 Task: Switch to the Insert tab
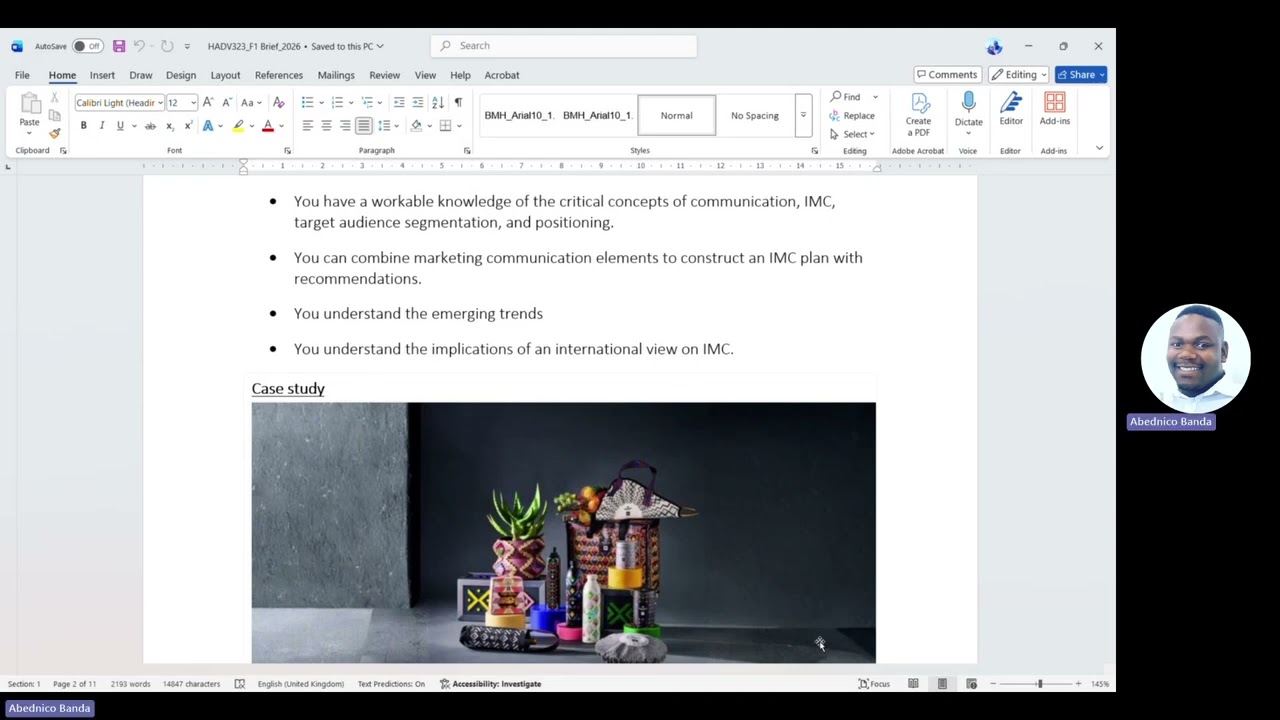click(102, 75)
